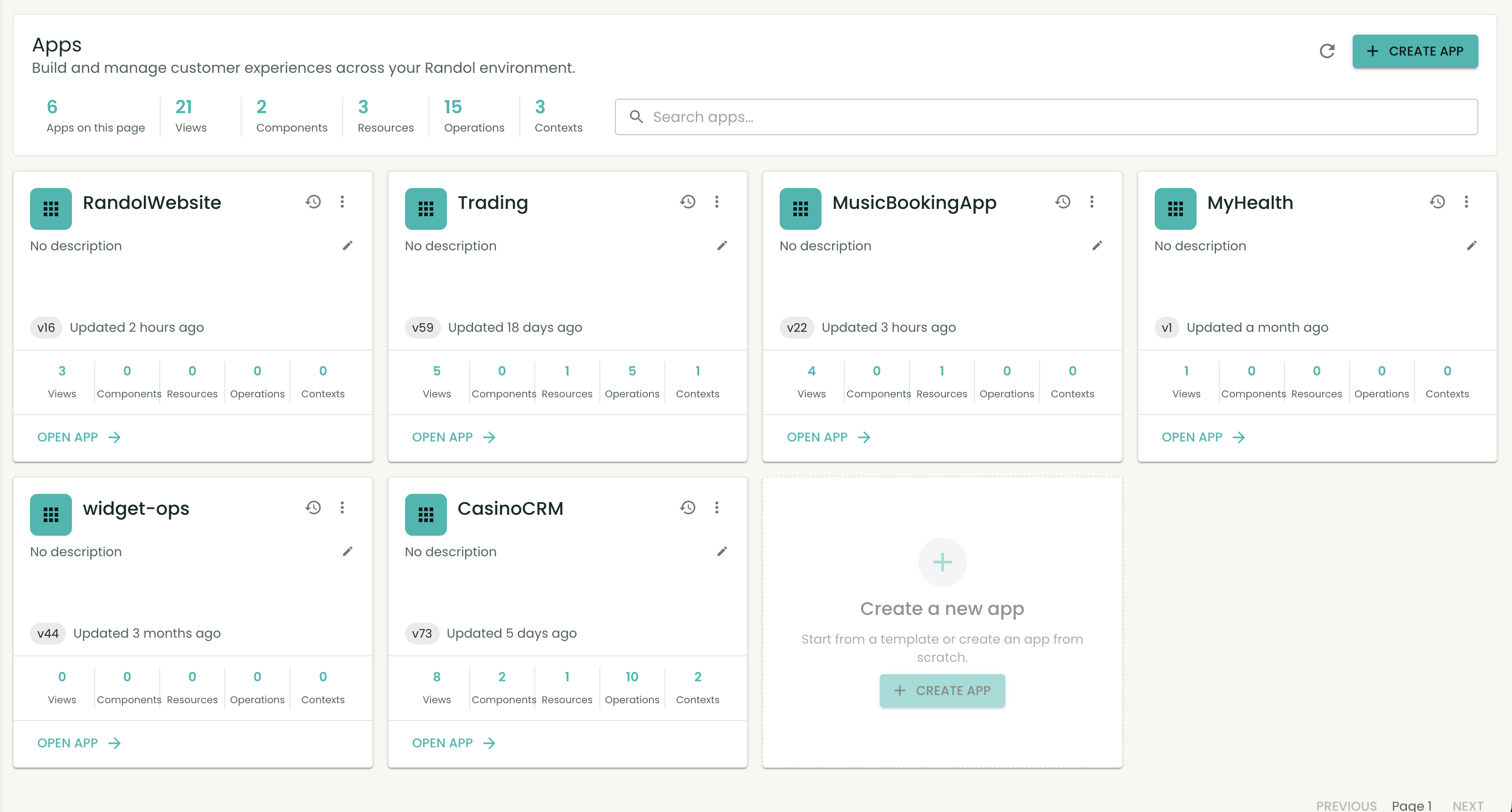Screen dimensions: 1512x812
Task: Open the RandolWebsite app
Action: click(x=79, y=437)
